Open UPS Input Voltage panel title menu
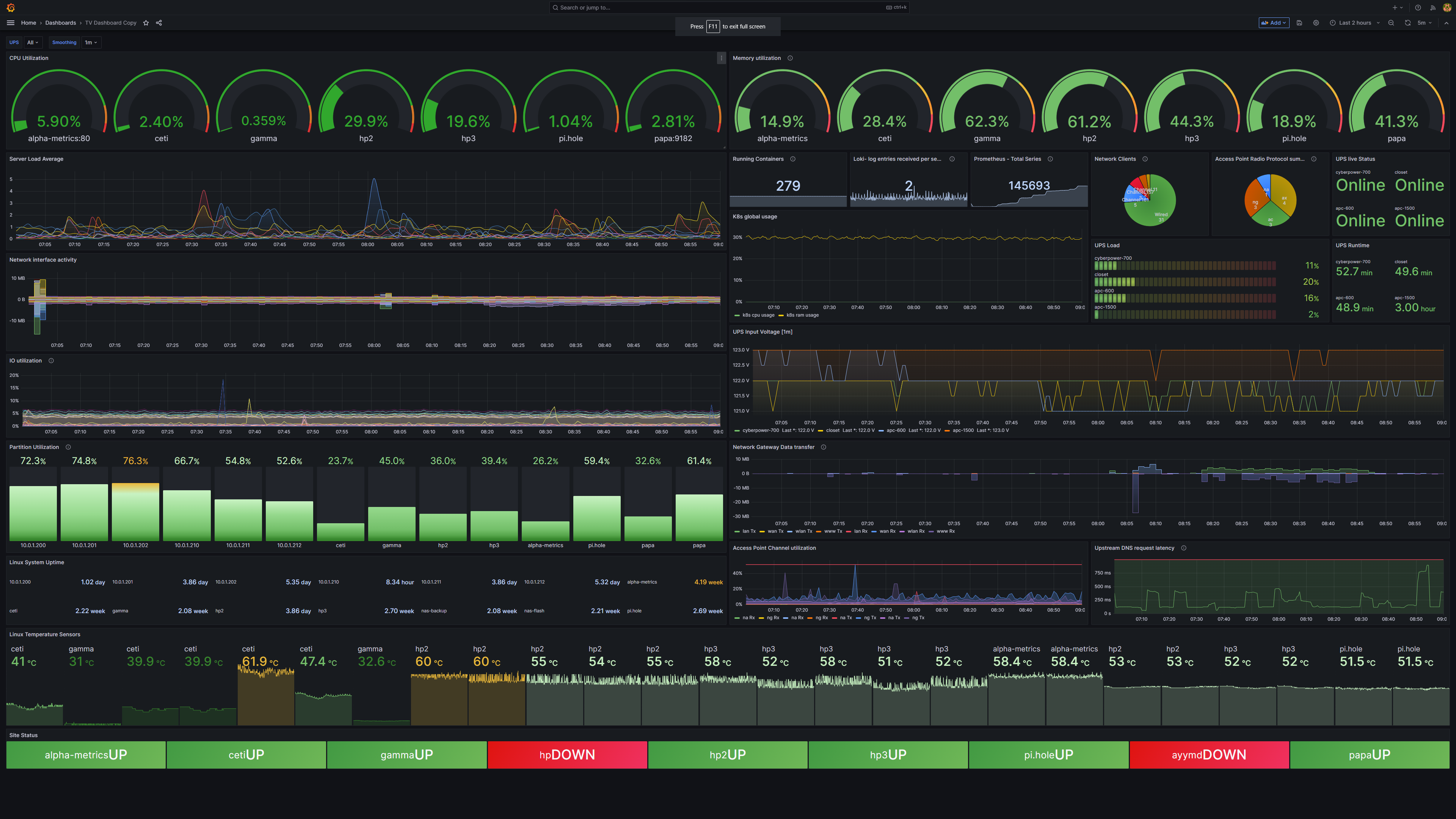Viewport: 1456px width, 819px height. [763, 332]
